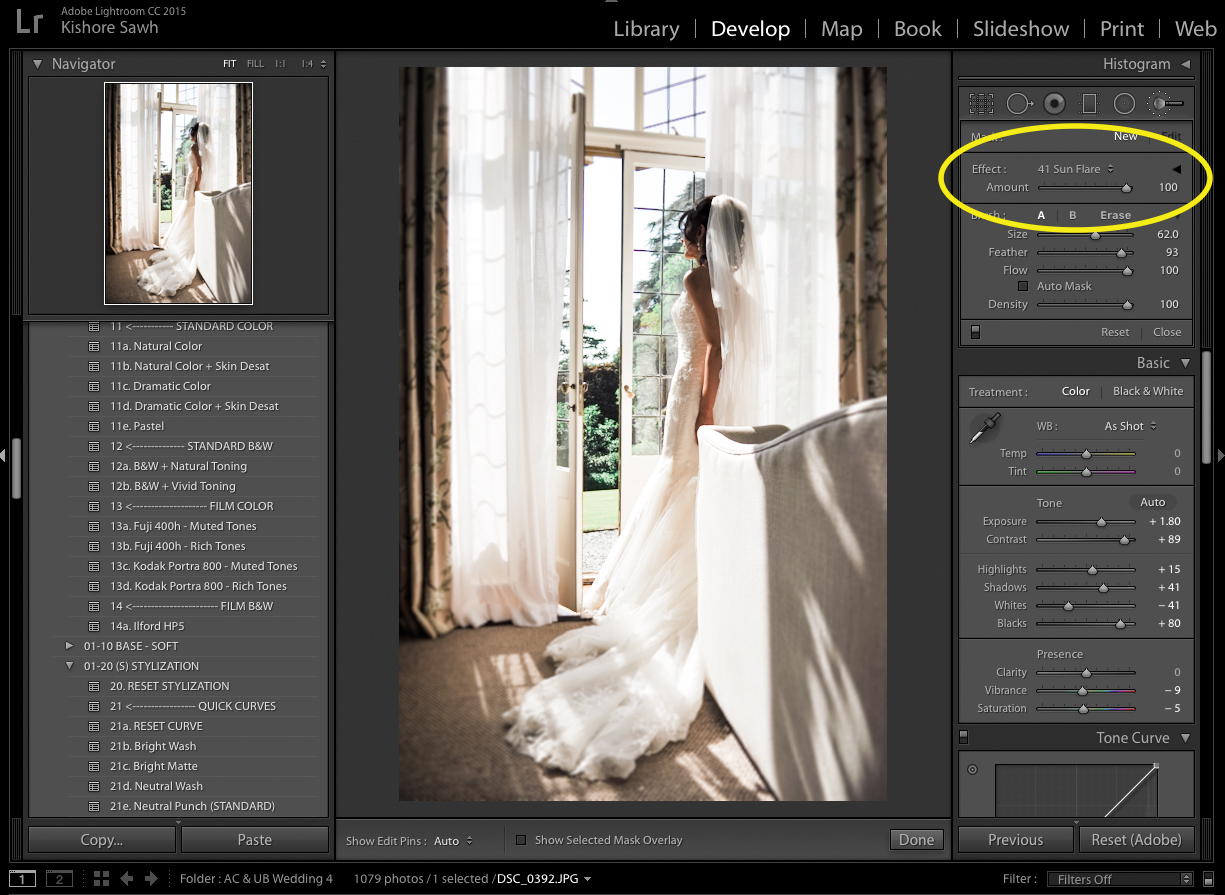This screenshot has height=895, width=1225.
Task: Expand effect sliders with the black triangle
Action: [1177, 169]
